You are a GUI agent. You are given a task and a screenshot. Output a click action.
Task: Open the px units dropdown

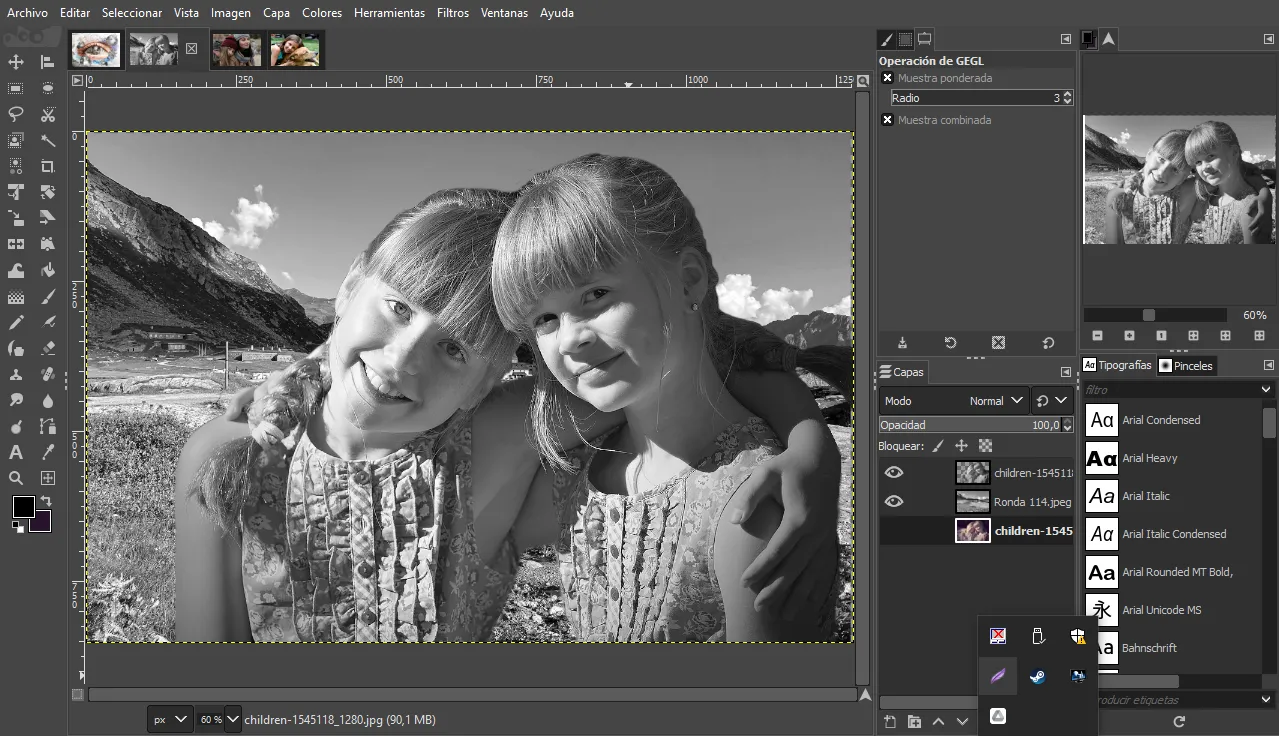pyautogui.click(x=170, y=719)
